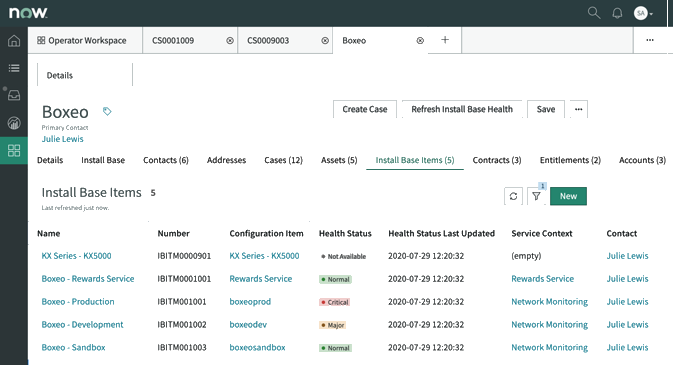Open the analytics gauge sidebar icon

click(14, 123)
